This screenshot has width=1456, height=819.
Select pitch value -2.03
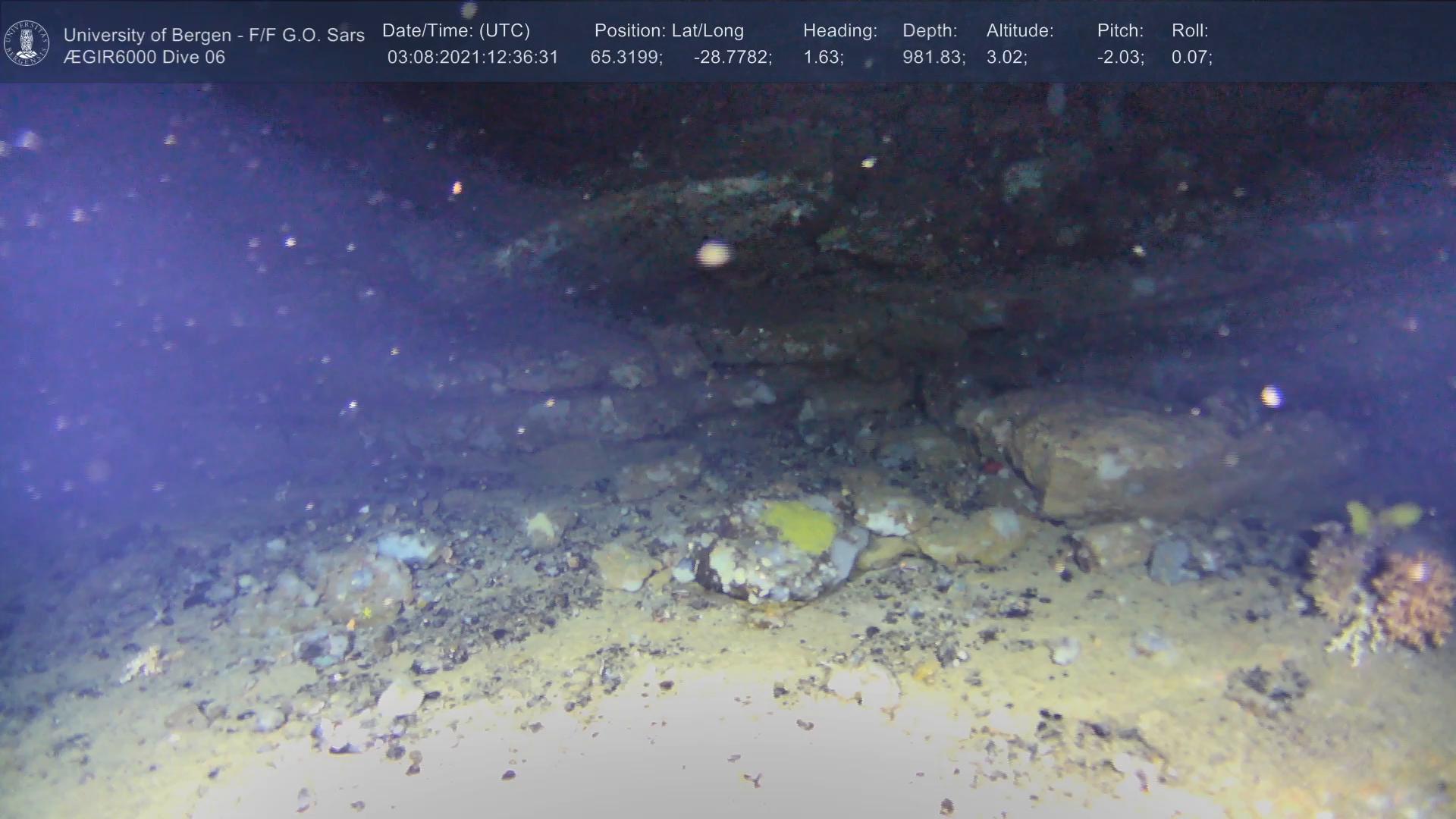coord(1120,58)
